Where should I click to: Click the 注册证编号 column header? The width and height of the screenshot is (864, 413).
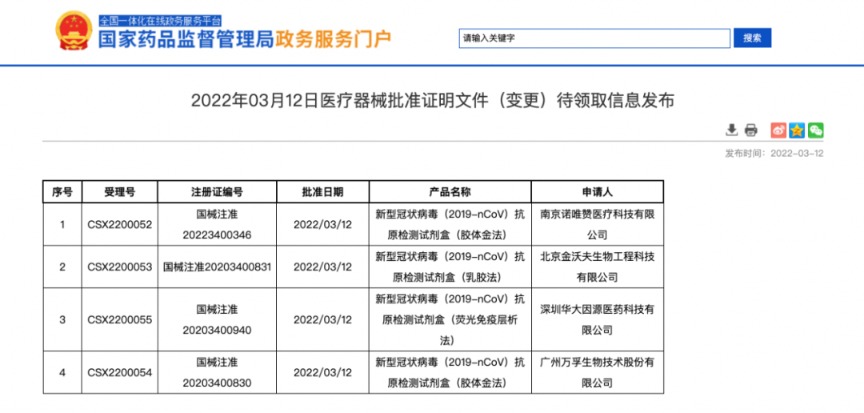tap(217, 192)
